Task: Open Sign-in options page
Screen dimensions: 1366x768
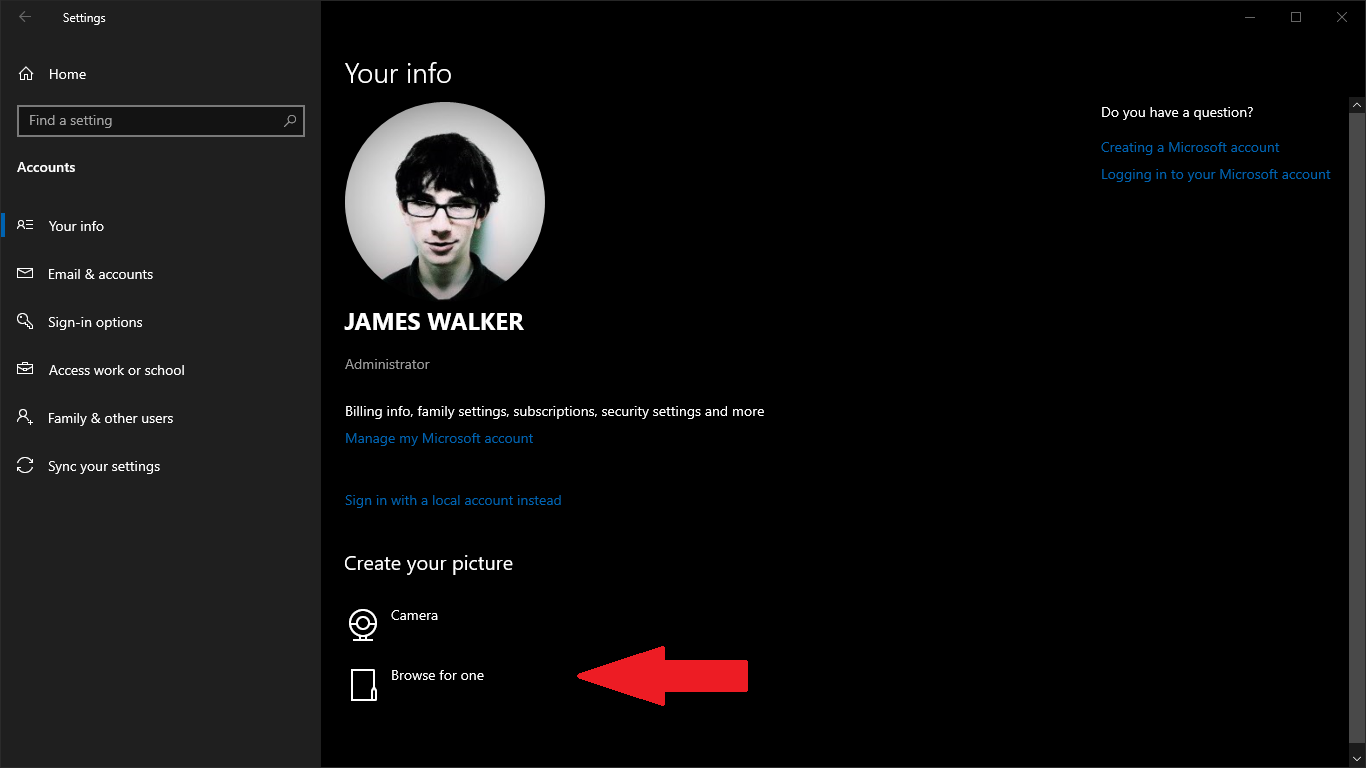Action: click(x=95, y=322)
